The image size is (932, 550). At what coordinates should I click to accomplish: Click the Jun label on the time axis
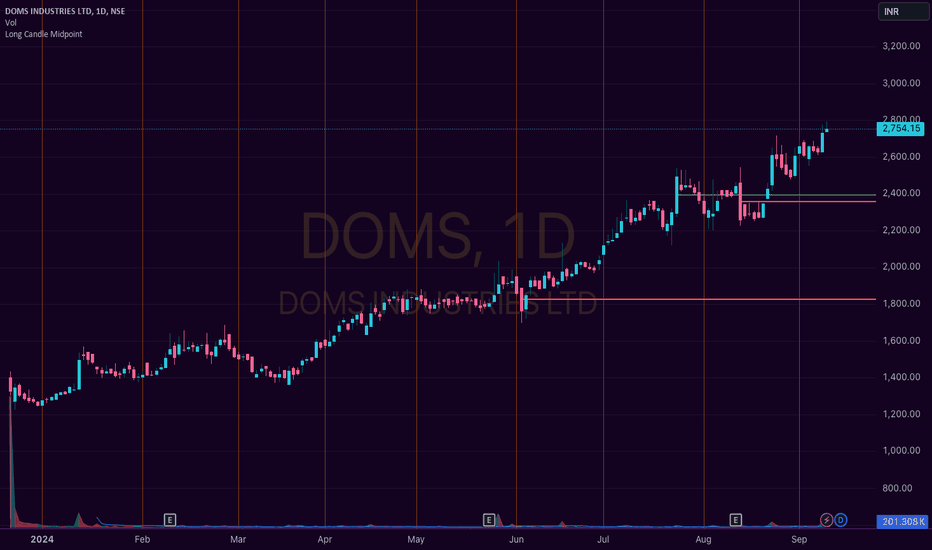tap(516, 539)
